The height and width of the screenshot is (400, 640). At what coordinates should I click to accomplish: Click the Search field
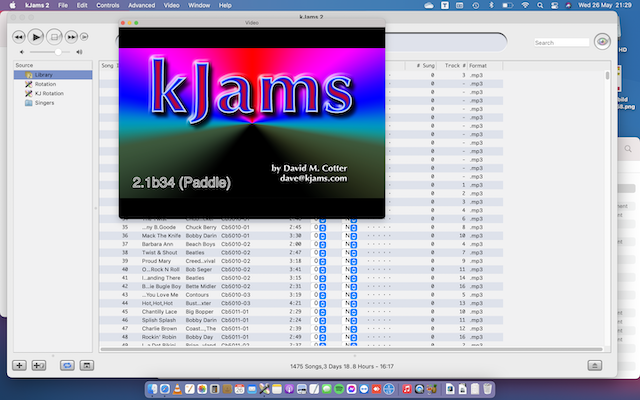coord(560,42)
